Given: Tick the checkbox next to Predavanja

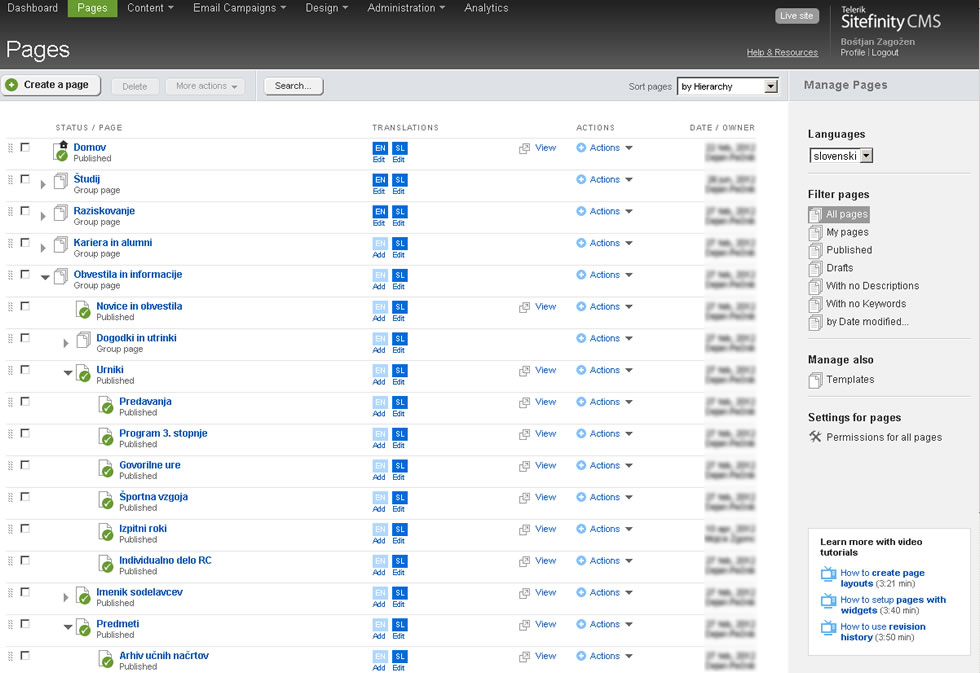Looking at the screenshot, I should (x=25, y=402).
